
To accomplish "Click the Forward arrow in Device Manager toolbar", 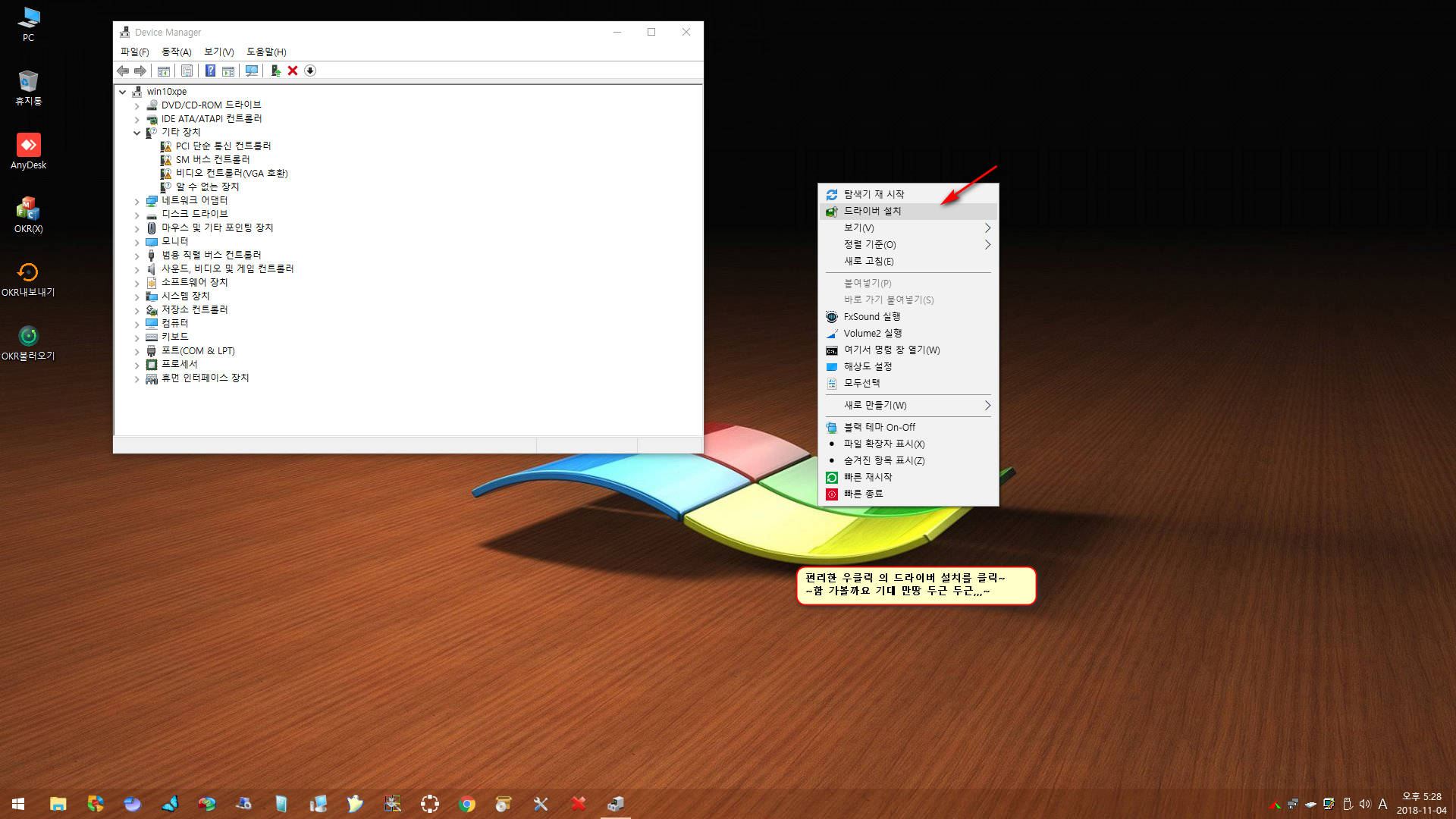I will click(140, 71).
